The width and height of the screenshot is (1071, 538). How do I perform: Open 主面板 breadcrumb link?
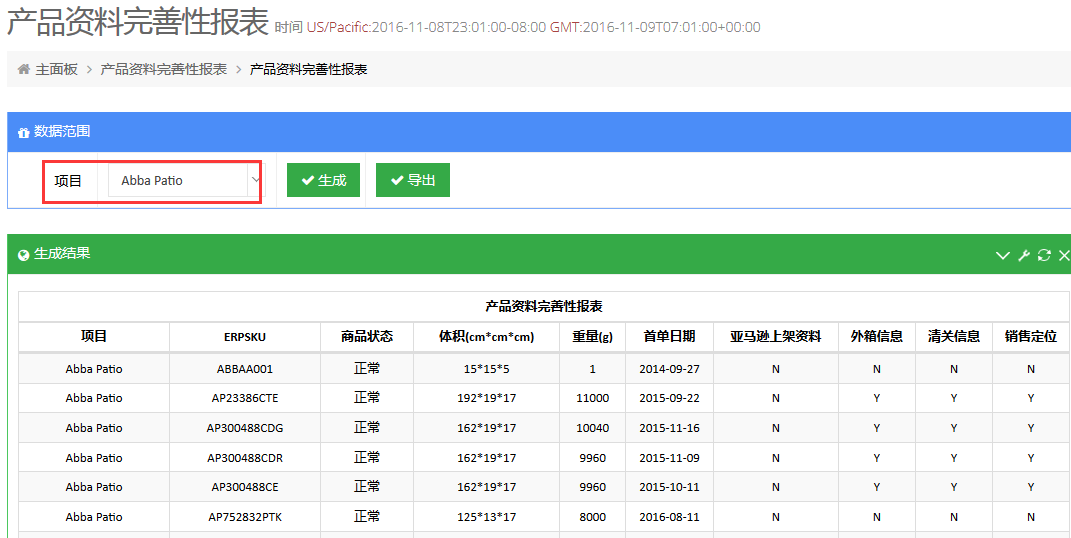pos(57,70)
